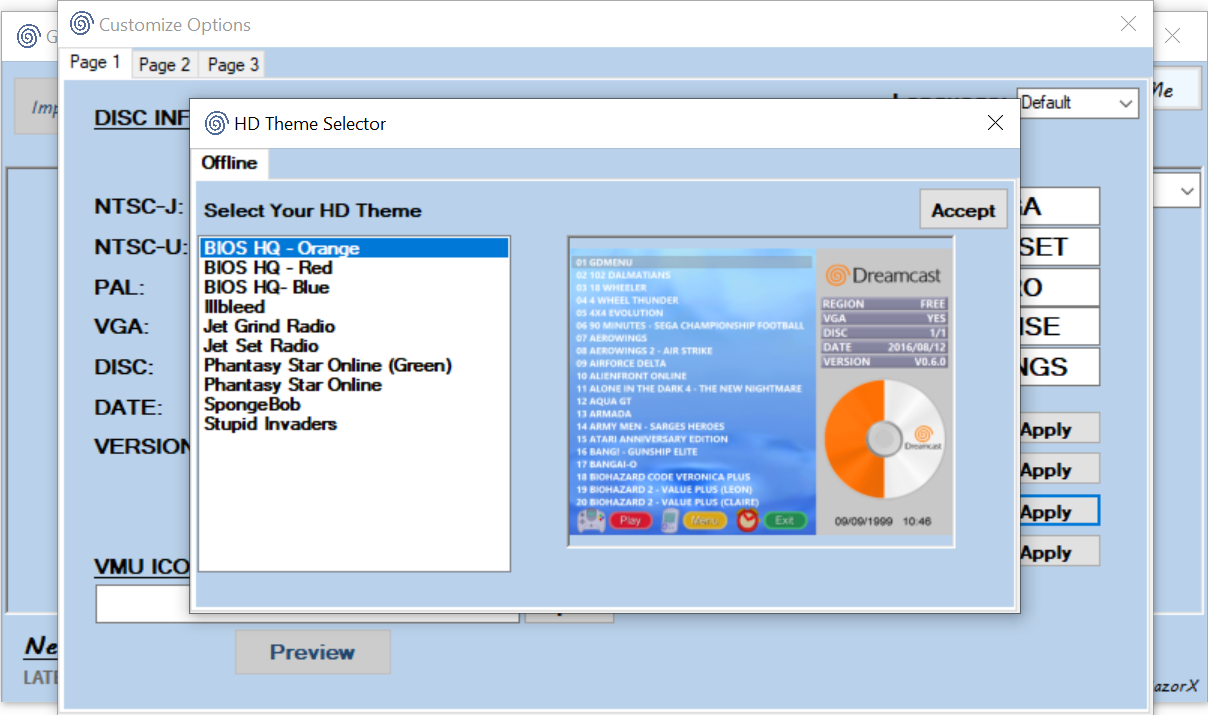Pick the plain Phantasy Star Online theme

coord(355,385)
